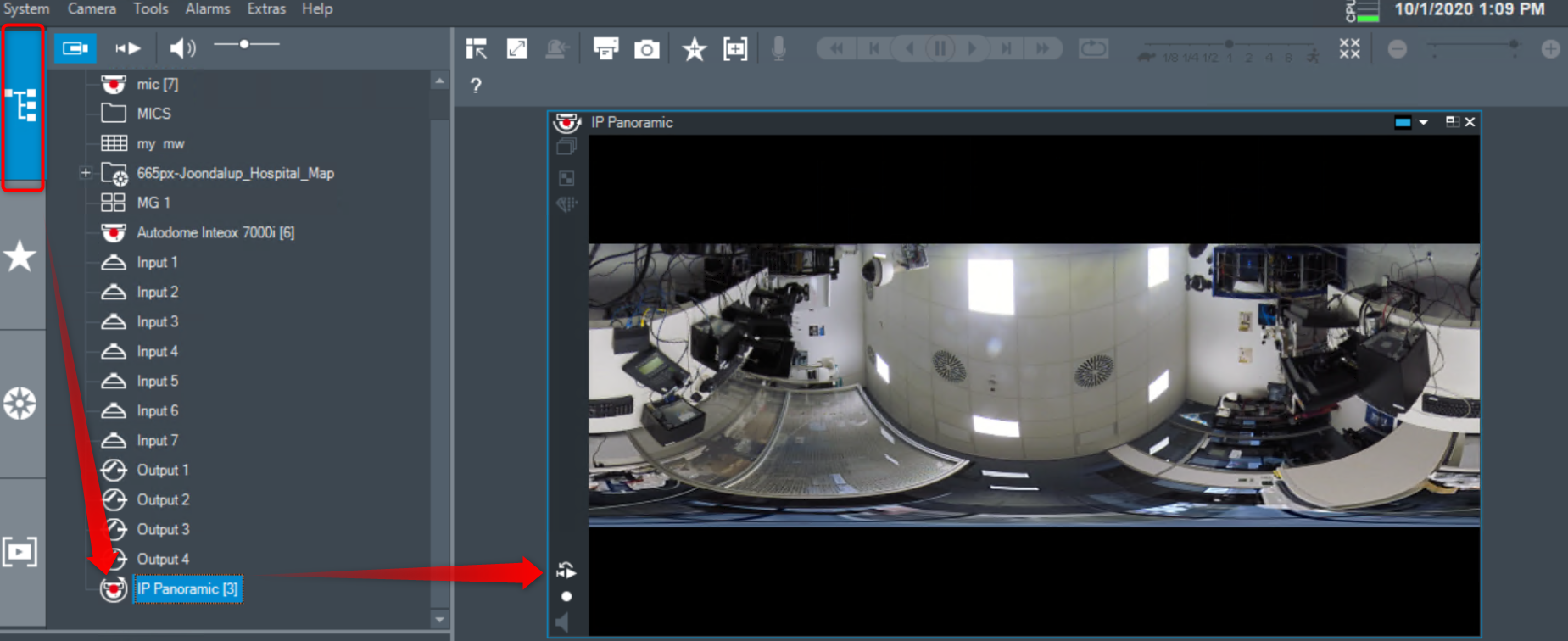The image size is (1568, 641).
Task: Click the help question mark icon
Action: pyautogui.click(x=476, y=86)
